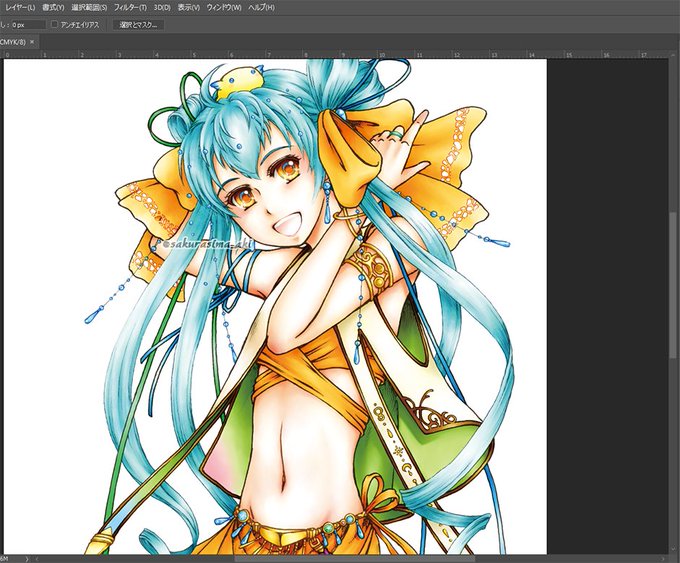Viewport: 680px width, 563px height.
Task: Enable the アンチエイリアス checkbox
Action: coord(54,25)
